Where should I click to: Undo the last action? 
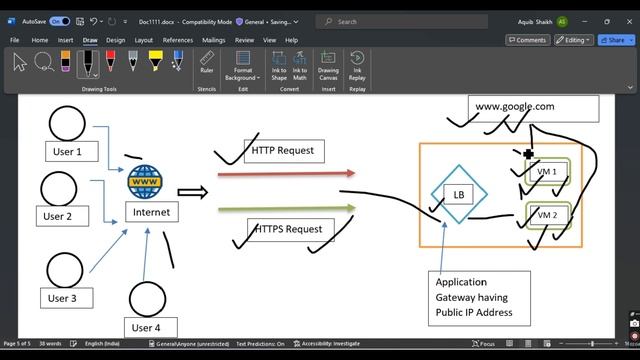click(93, 22)
